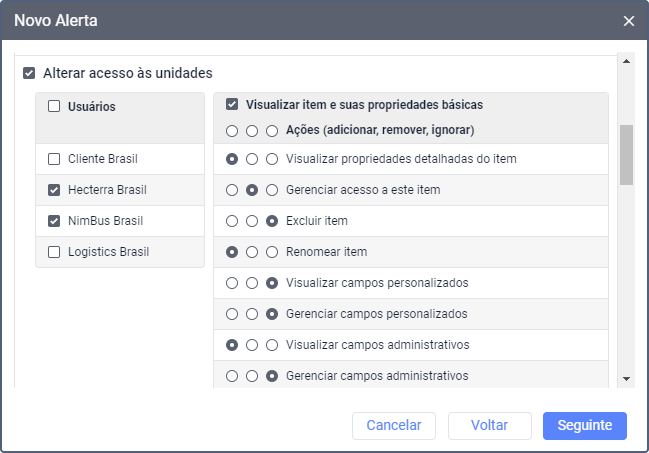Select first radio for Visualizar campos personalizados
The width and height of the screenshot is (649, 453).
[x=232, y=283]
